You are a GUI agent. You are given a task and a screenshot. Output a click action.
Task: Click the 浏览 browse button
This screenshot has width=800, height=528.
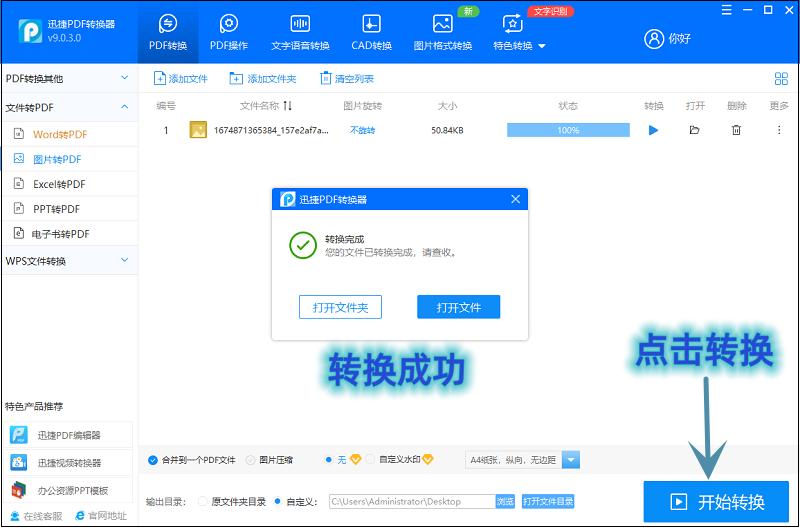tap(505, 501)
